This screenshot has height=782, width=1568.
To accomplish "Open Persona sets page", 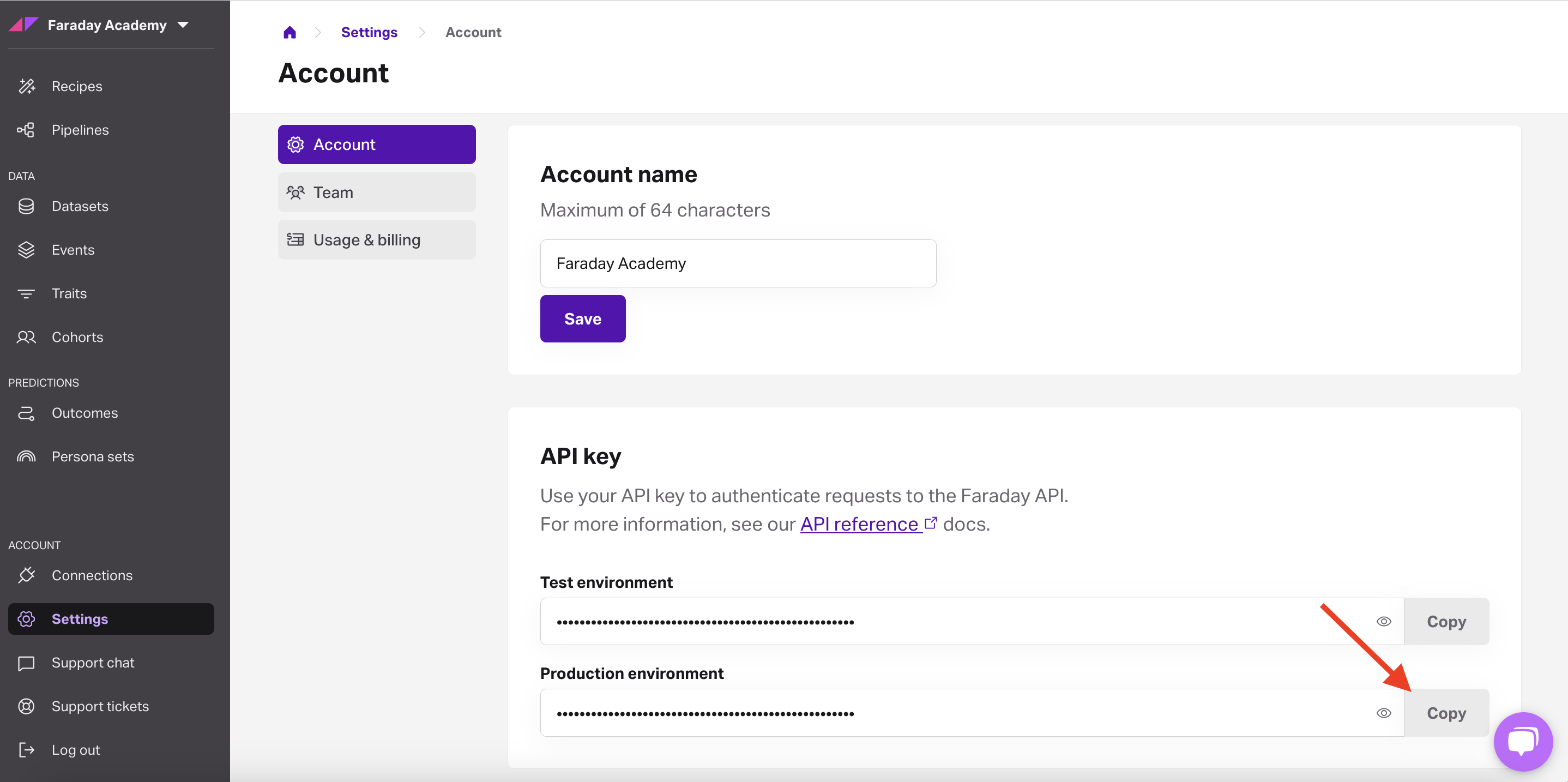I will (x=93, y=456).
